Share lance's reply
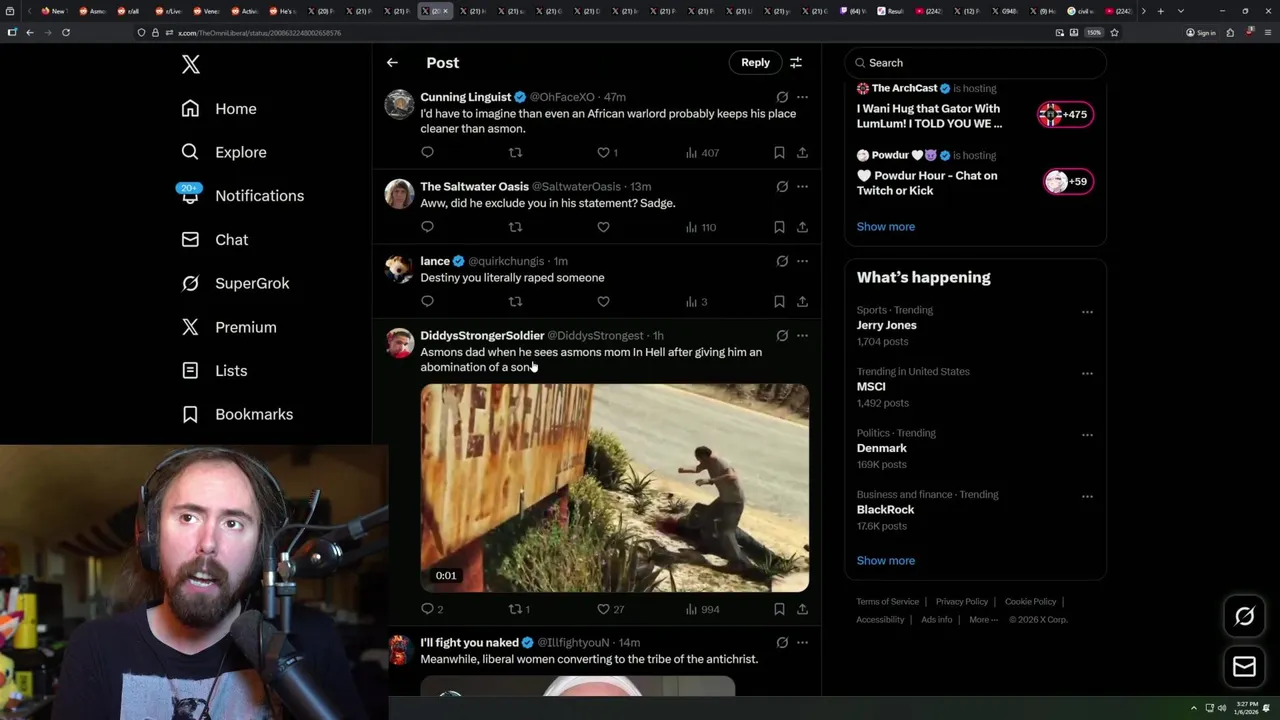This screenshot has width=1280, height=720. pos(802,301)
